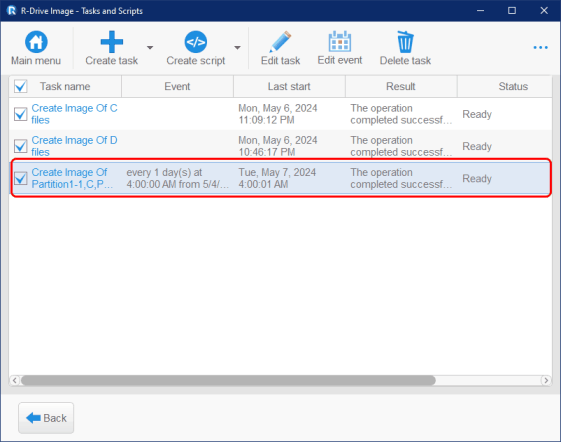Expand the Create script dropdown arrow

click(x=237, y=48)
